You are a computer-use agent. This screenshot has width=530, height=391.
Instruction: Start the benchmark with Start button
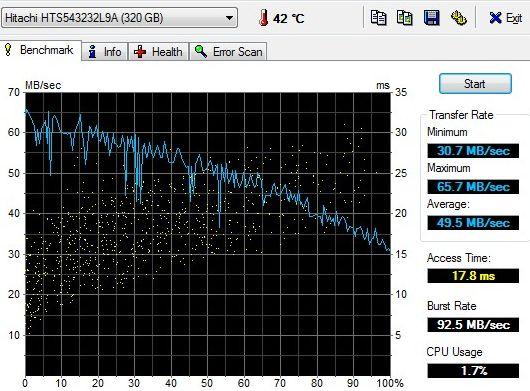(x=475, y=83)
